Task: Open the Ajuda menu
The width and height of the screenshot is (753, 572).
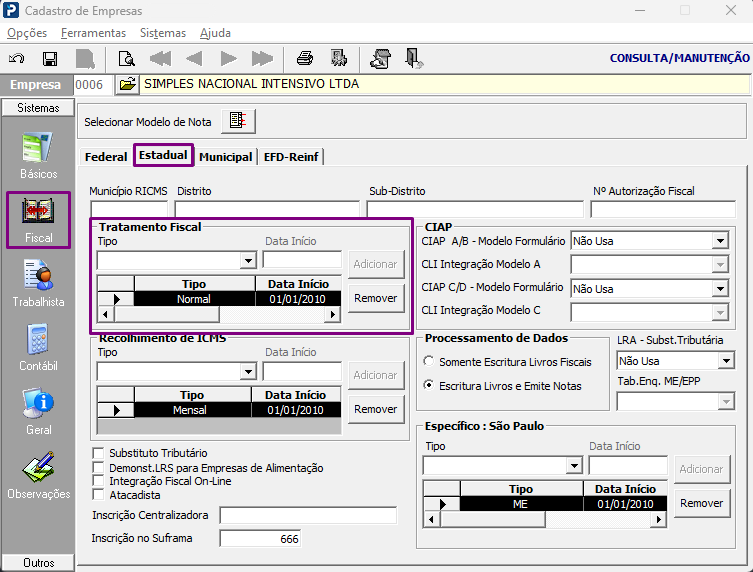Action: tap(215, 33)
